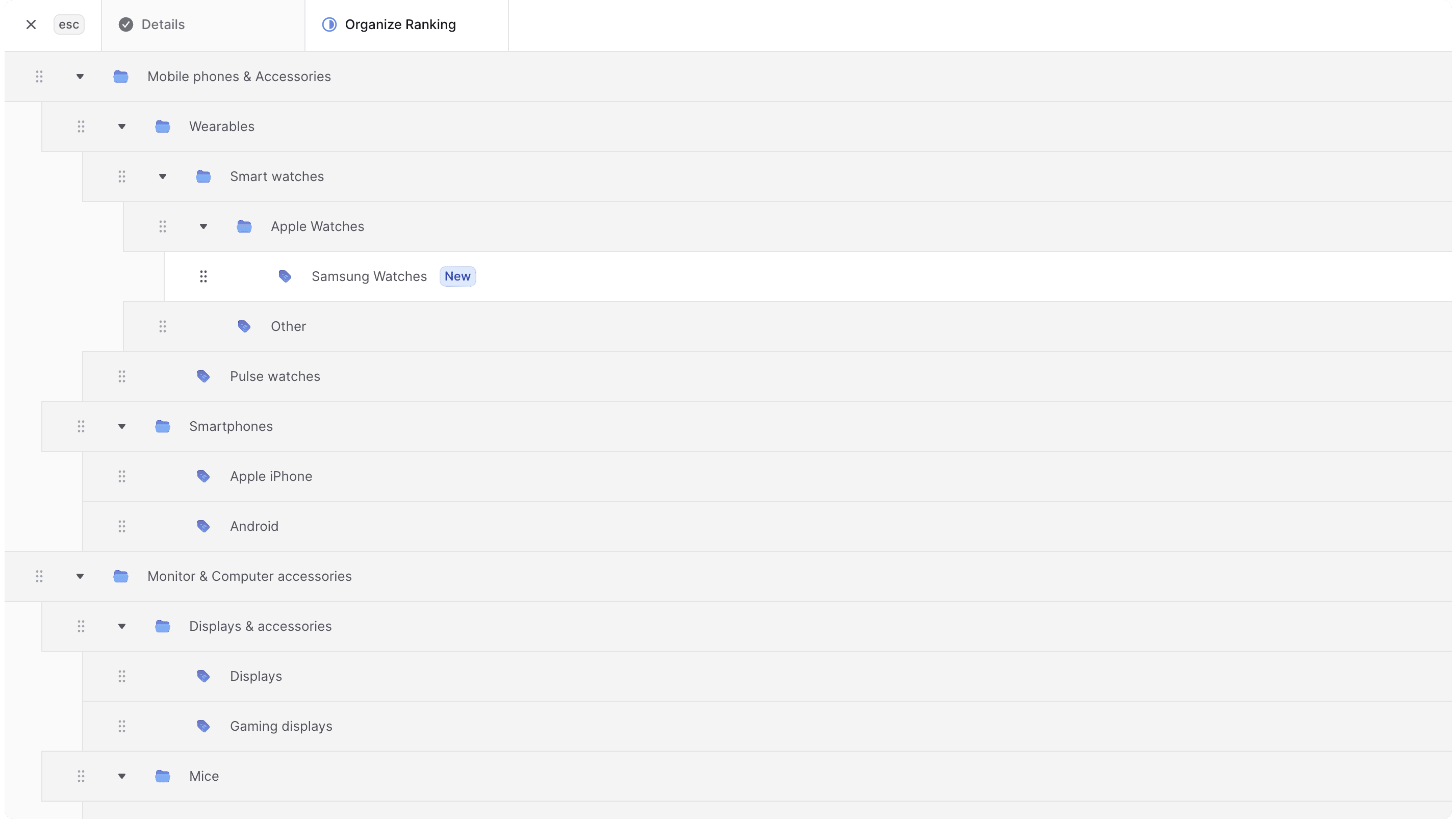Click the Monitor & Computer accessories folder icon
The height and width of the screenshot is (819, 1456).
point(120,576)
